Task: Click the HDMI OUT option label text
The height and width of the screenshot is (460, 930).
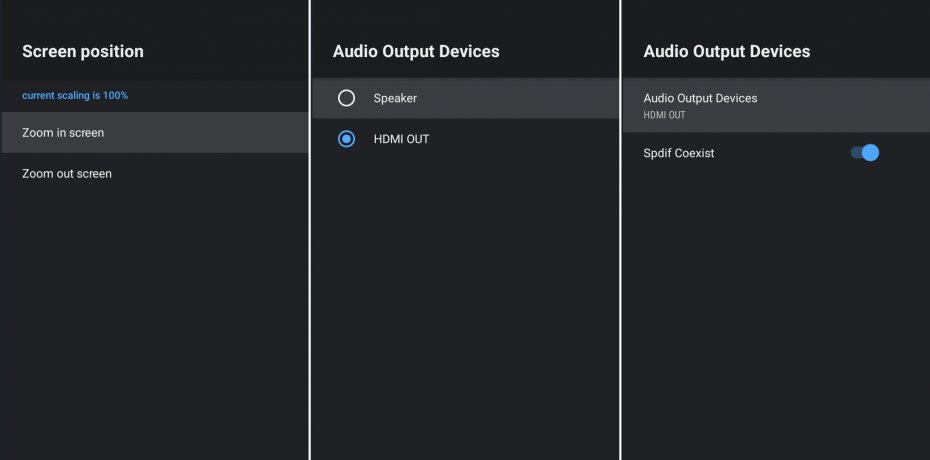Action: pos(401,139)
